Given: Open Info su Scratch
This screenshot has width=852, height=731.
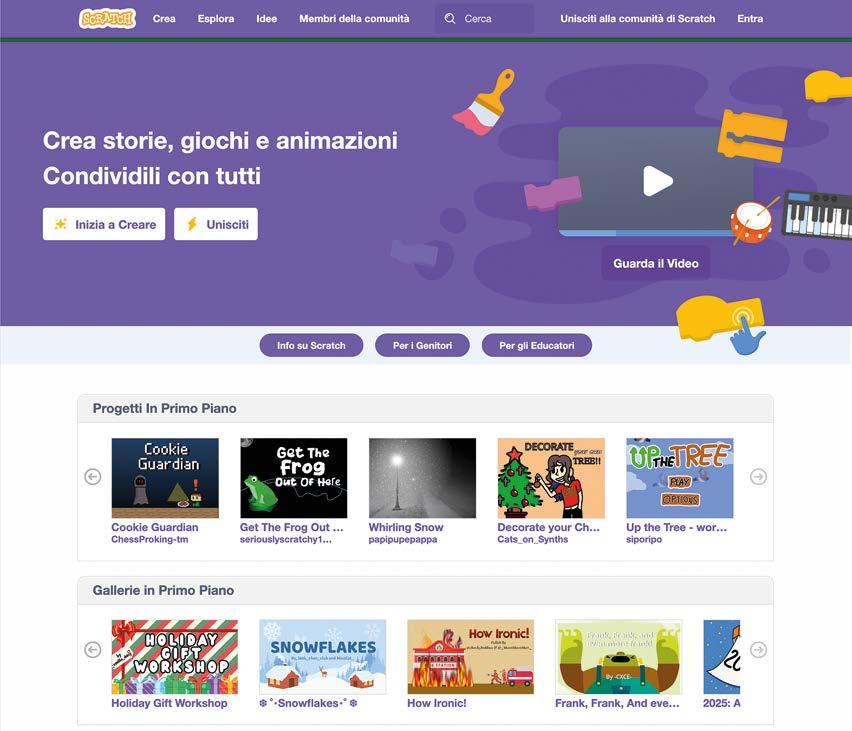Looking at the screenshot, I should [x=311, y=345].
